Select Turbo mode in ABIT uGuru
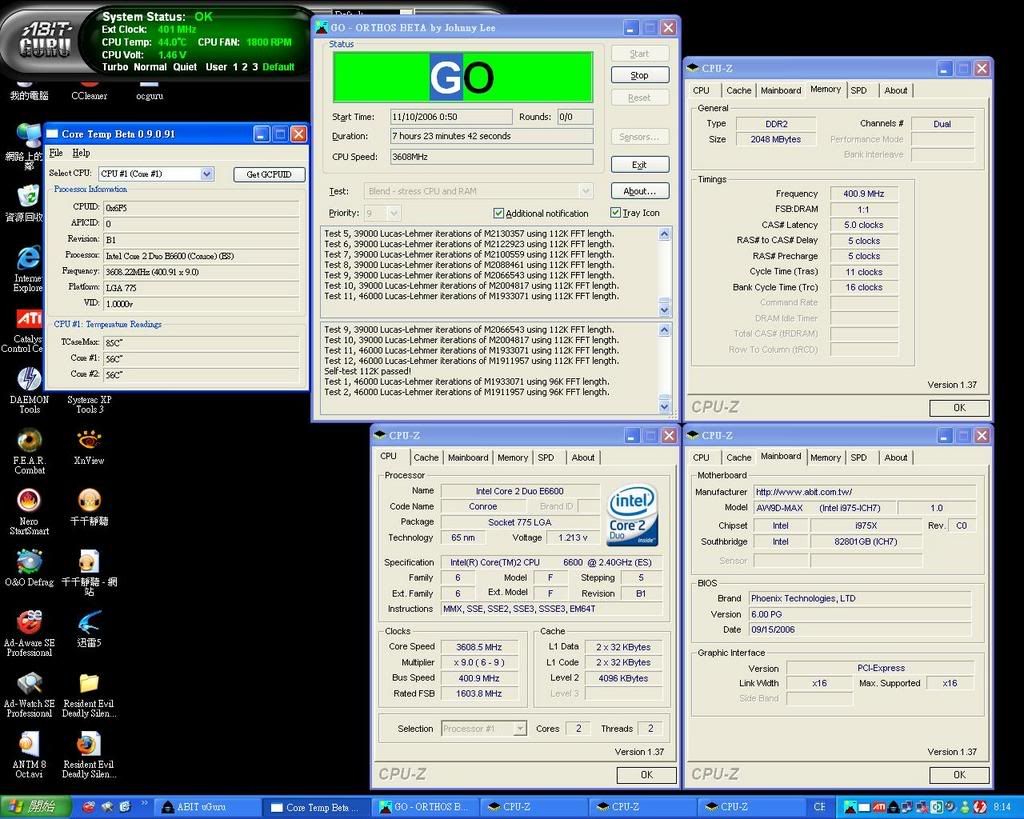 (115, 67)
